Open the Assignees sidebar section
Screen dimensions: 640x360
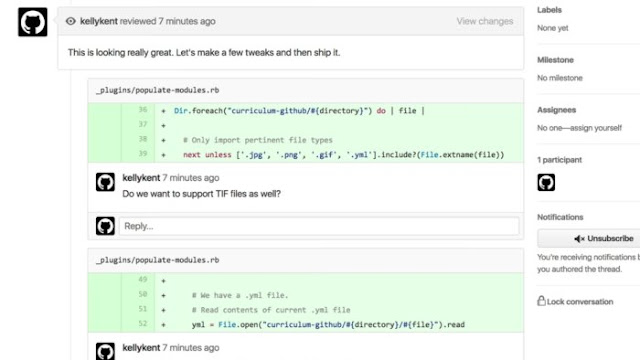556,110
